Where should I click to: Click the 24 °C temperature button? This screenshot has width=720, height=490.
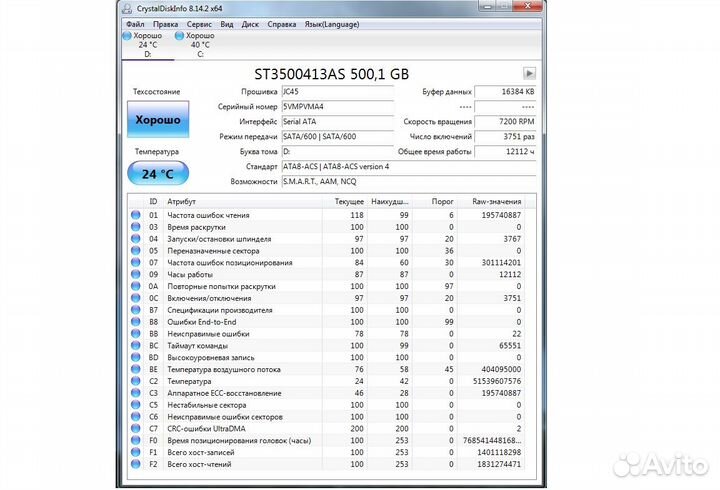158,174
